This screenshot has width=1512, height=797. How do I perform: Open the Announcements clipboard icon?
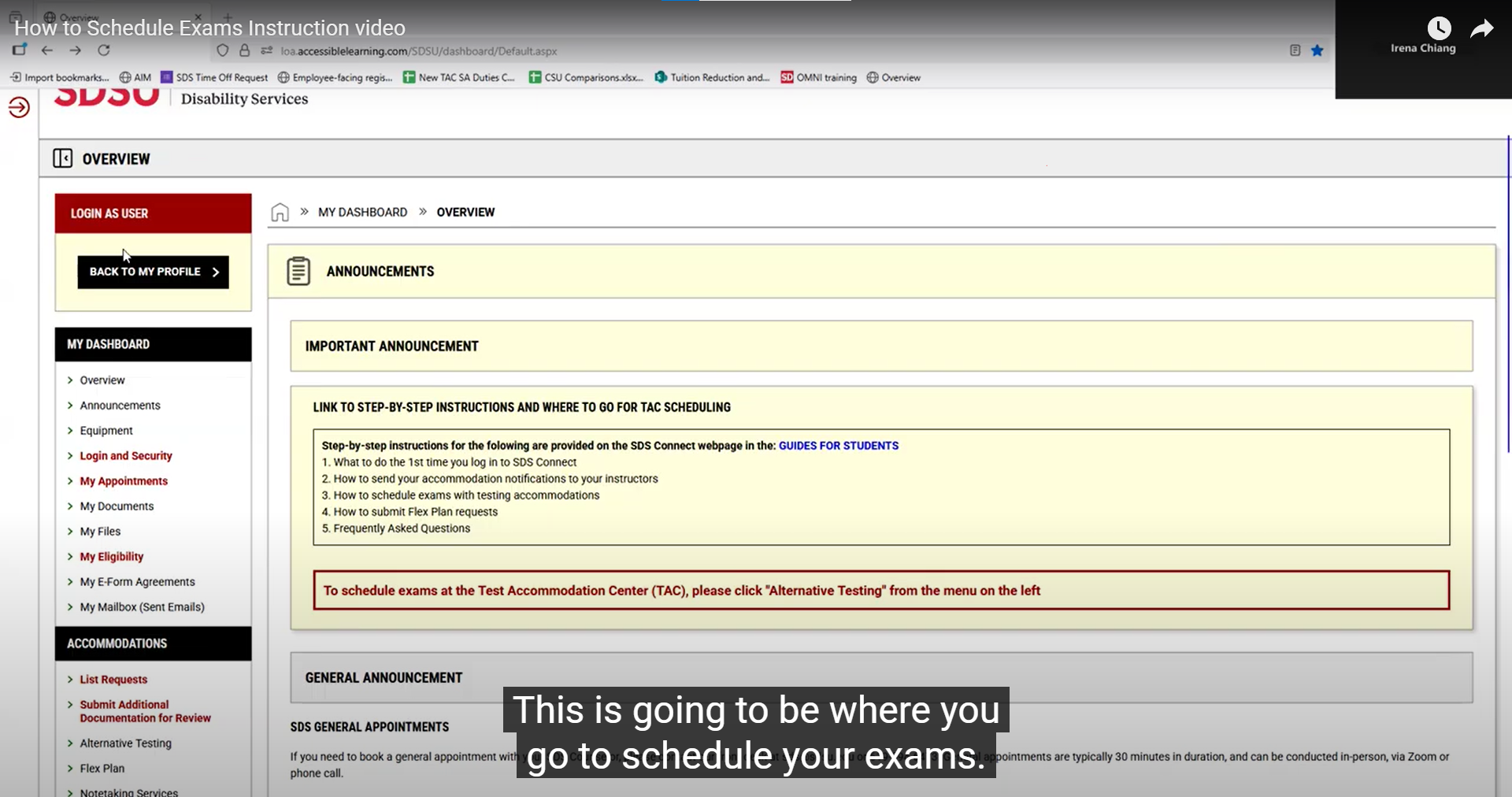click(298, 271)
